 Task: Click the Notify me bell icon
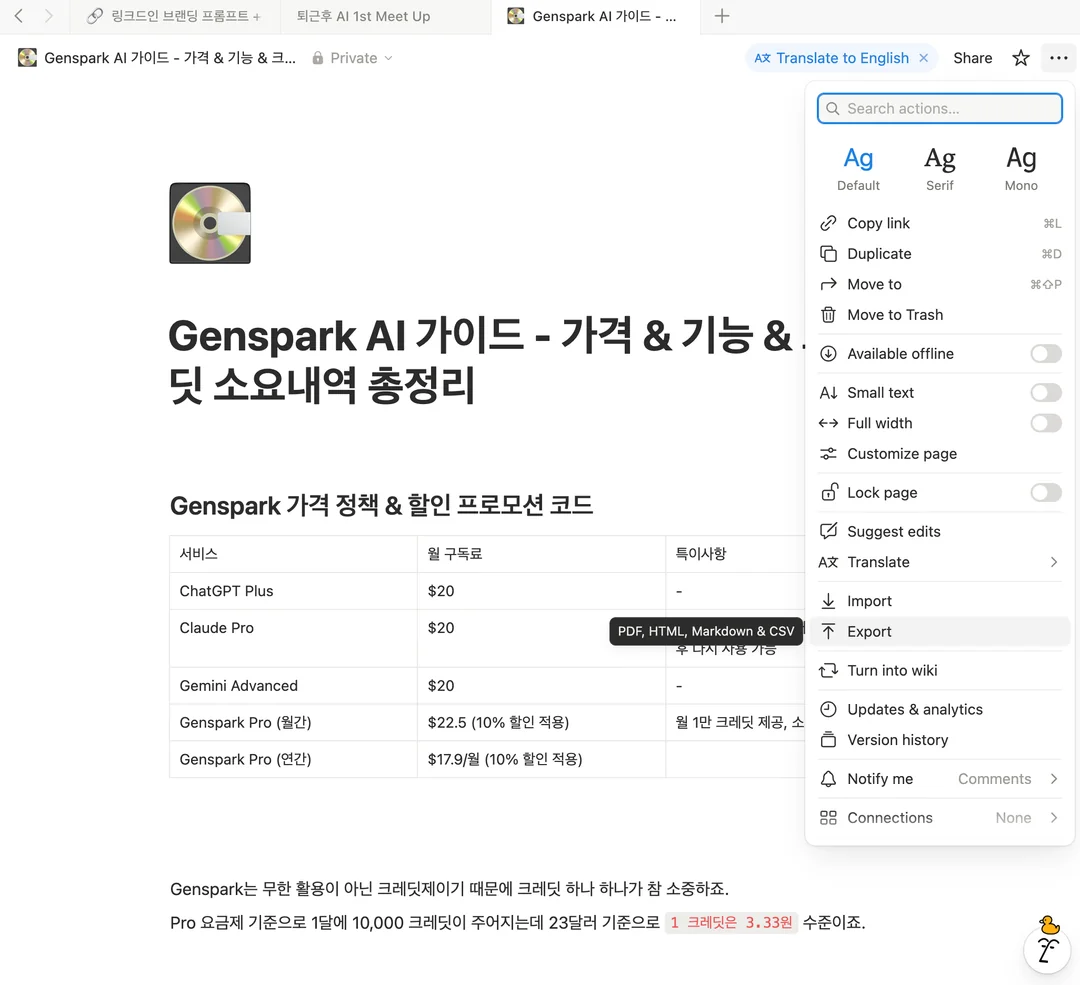tap(828, 778)
